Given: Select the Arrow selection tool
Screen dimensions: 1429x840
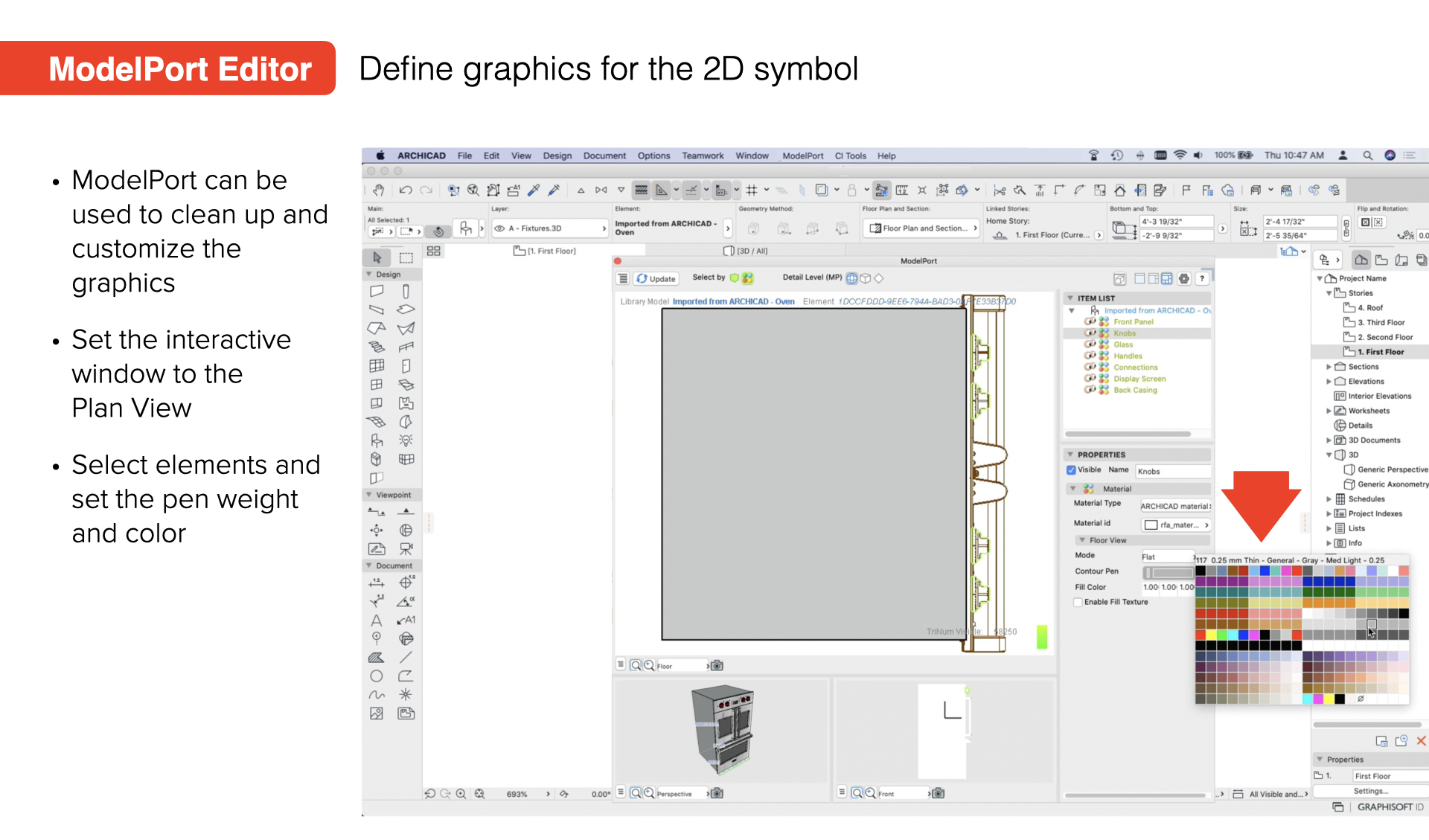Looking at the screenshot, I should tap(377, 257).
